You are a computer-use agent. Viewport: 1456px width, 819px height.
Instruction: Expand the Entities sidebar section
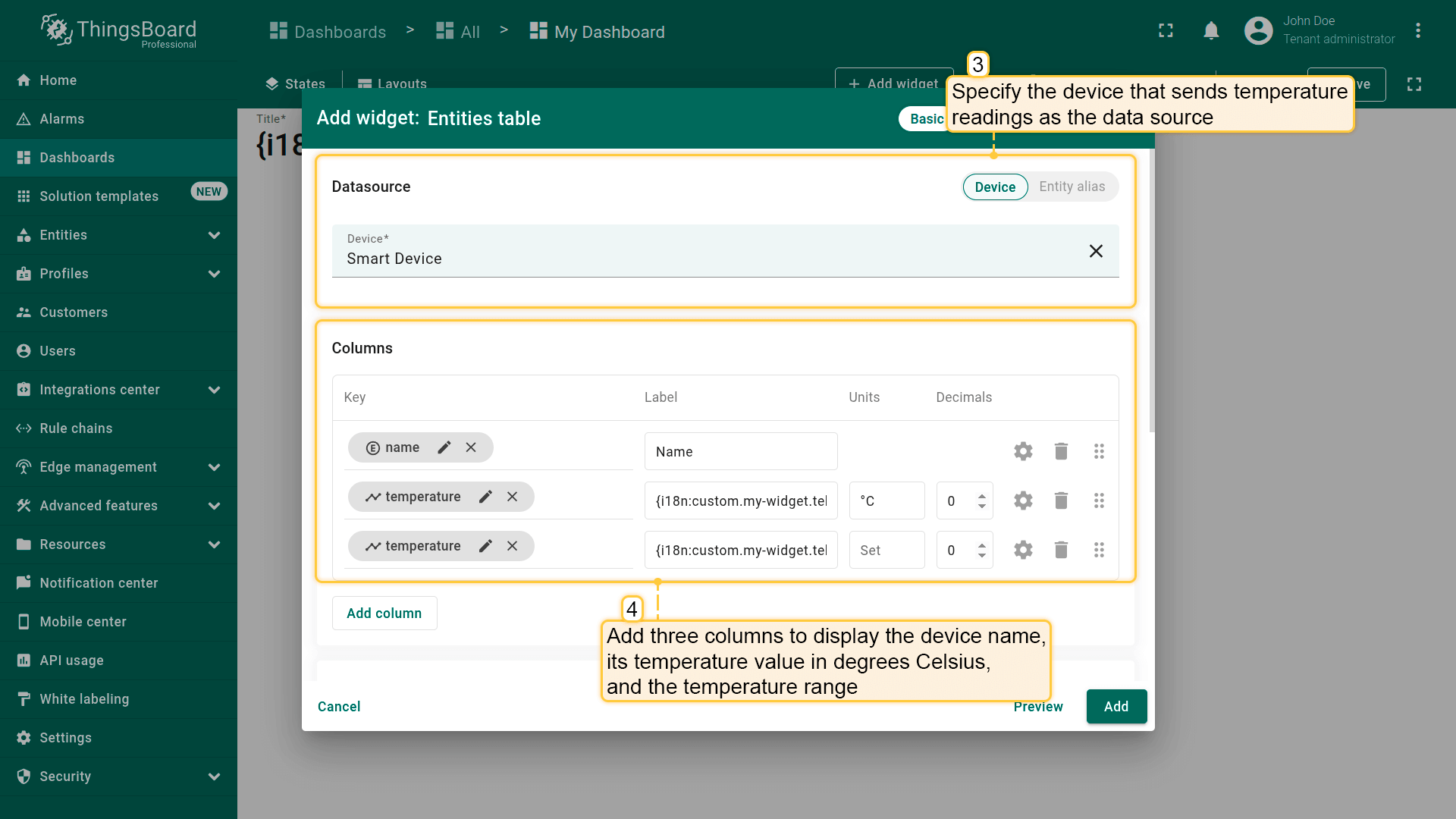pyautogui.click(x=215, y=235)
